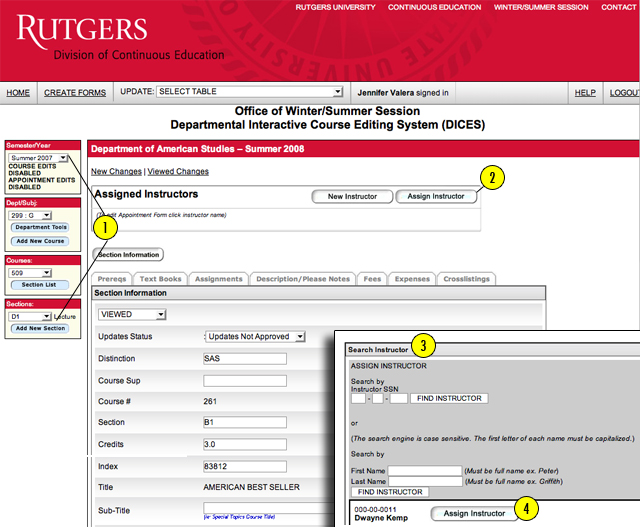Open the Dept/Subj 299 : G dropdown

tap(29, 215)
